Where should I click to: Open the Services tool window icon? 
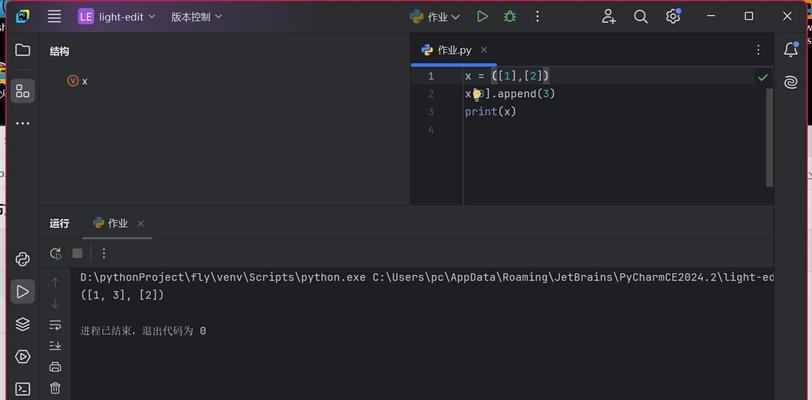22,356
